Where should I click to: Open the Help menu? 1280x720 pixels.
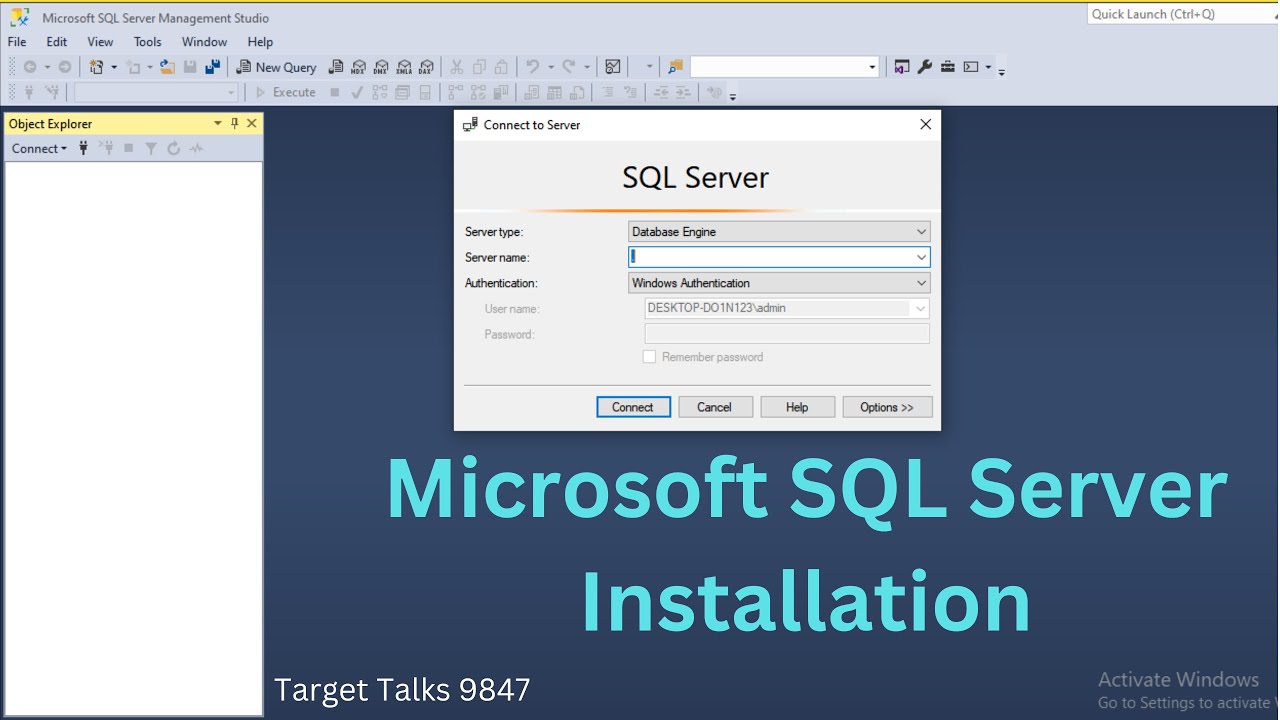(x=260, y=42)
